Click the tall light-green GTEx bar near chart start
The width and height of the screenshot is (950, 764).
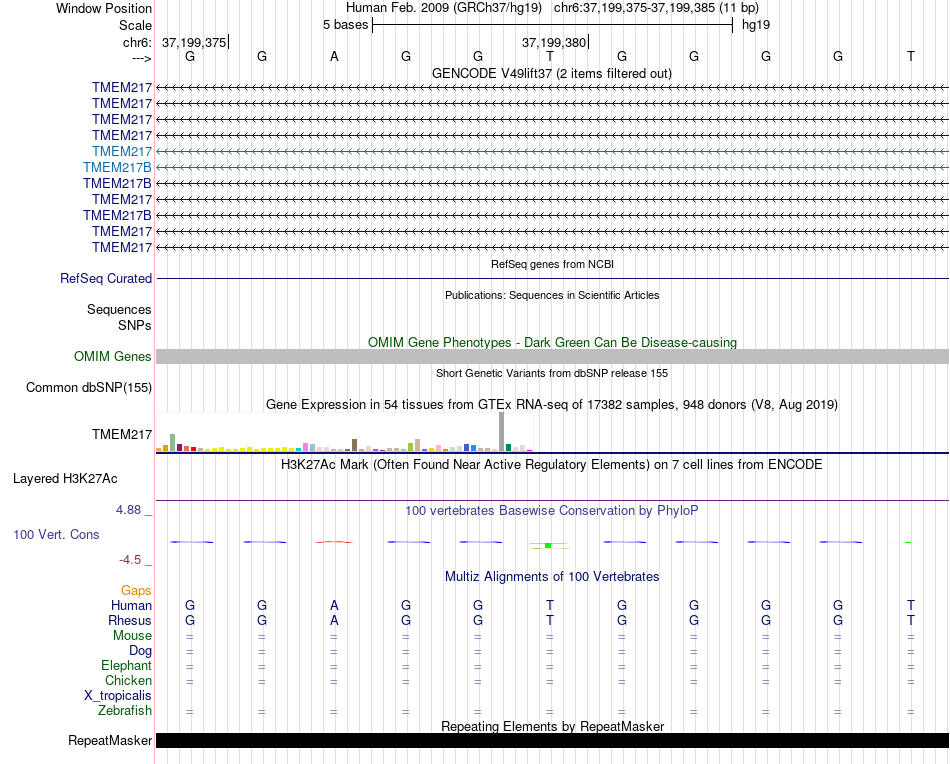pos(173,442)
